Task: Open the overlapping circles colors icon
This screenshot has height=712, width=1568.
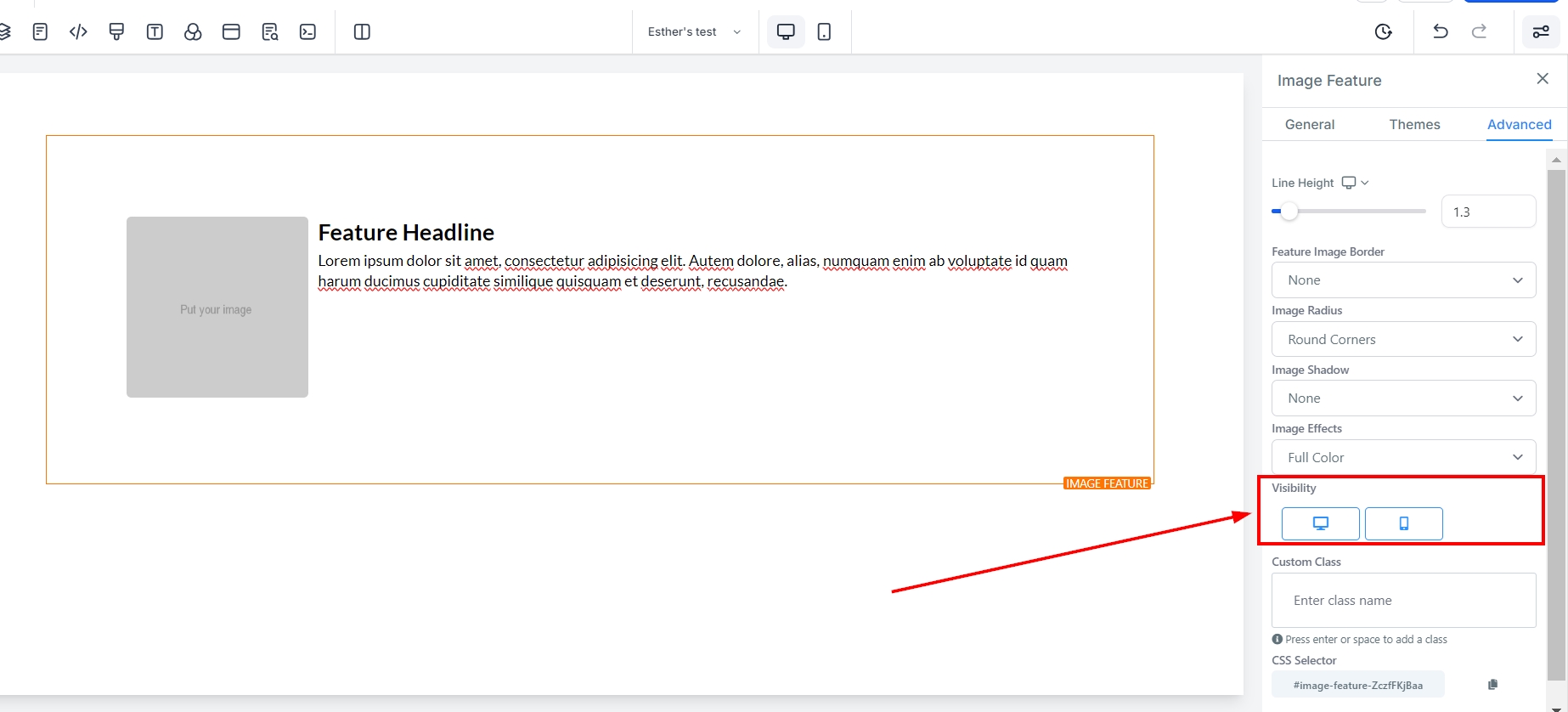Action: [193, 32]
